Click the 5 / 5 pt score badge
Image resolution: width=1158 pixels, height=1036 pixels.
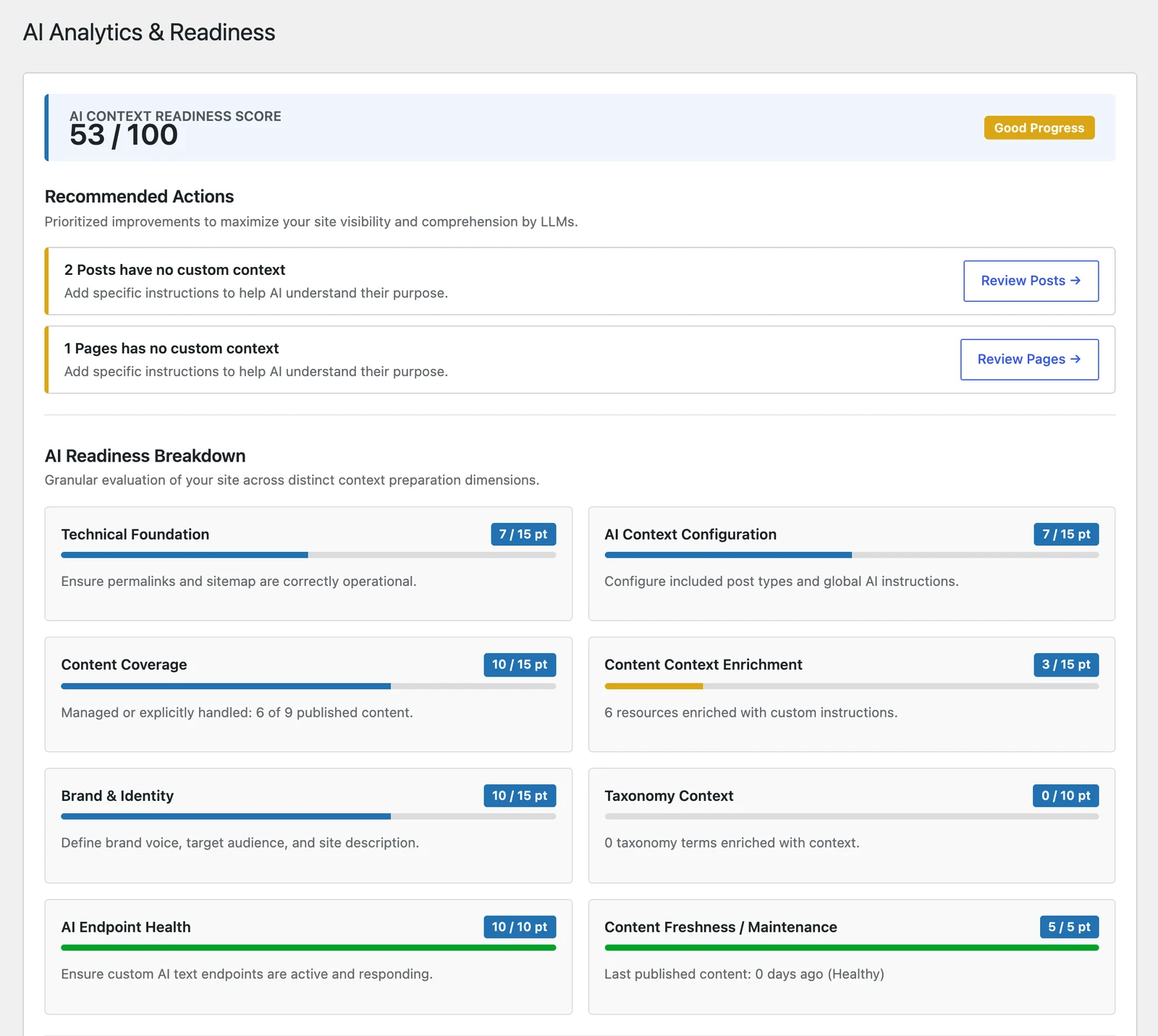(1069, 927)
